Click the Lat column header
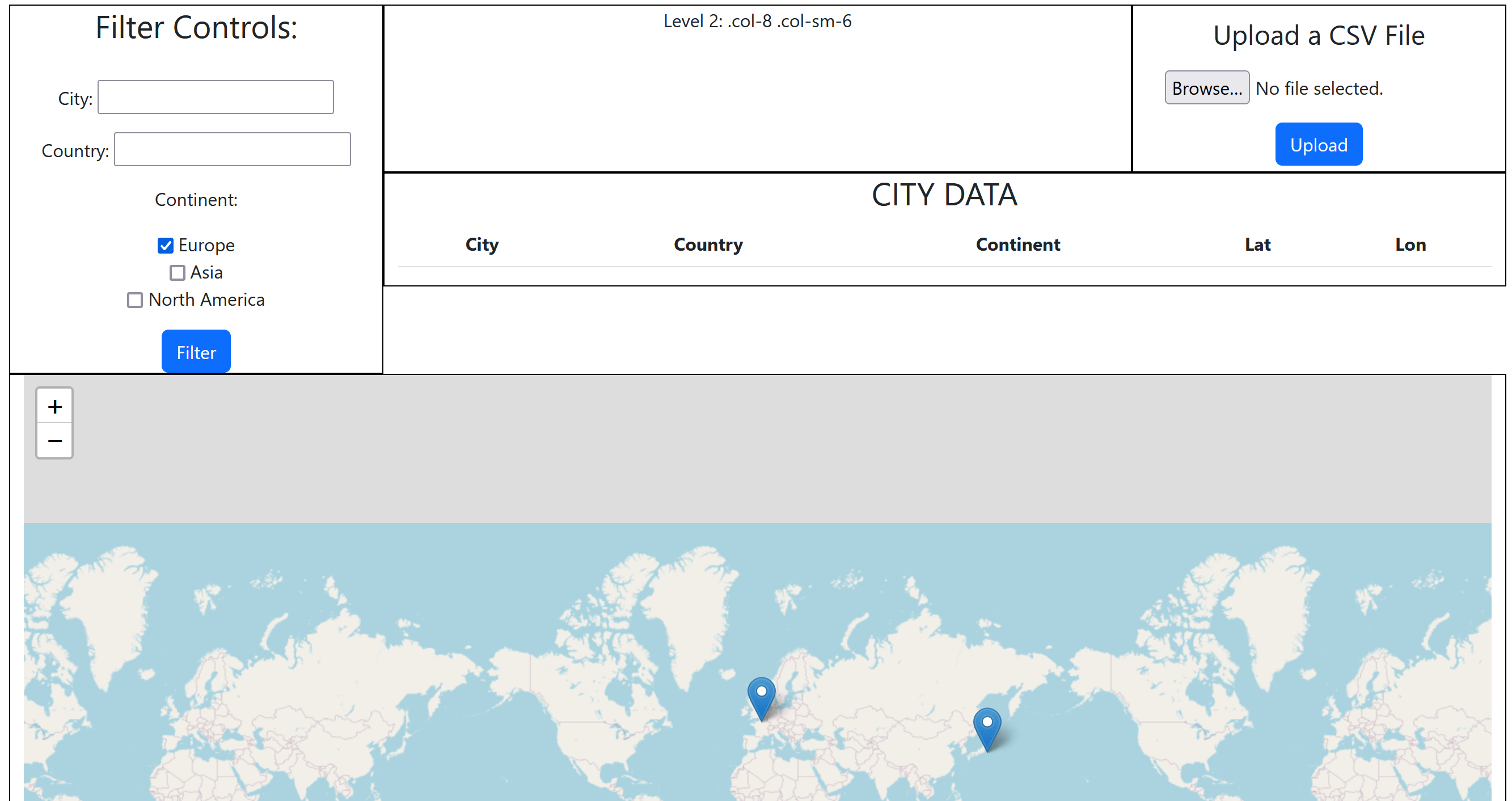The height and width of the screenshot is (801, 1512). pos(1257,244)
